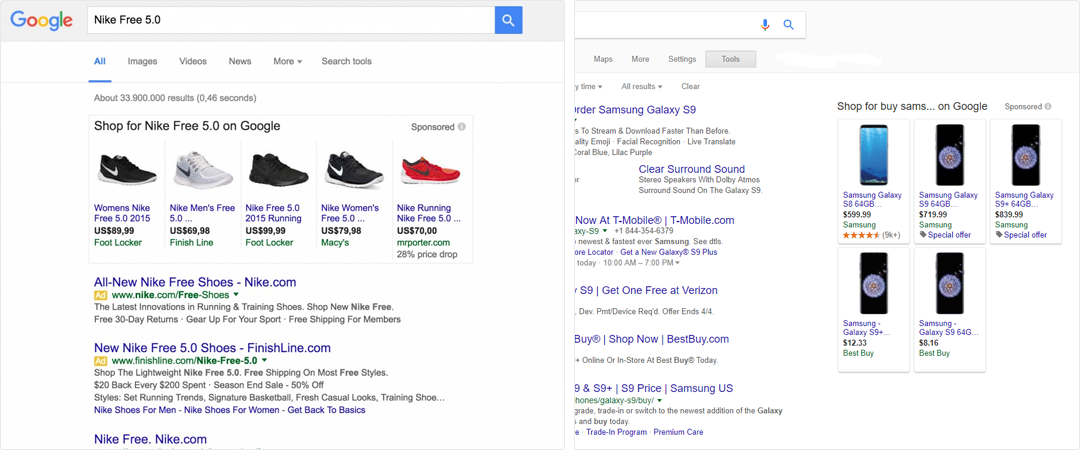1080x450 pixels.
Task: Open Search tools
Action: 346,61
